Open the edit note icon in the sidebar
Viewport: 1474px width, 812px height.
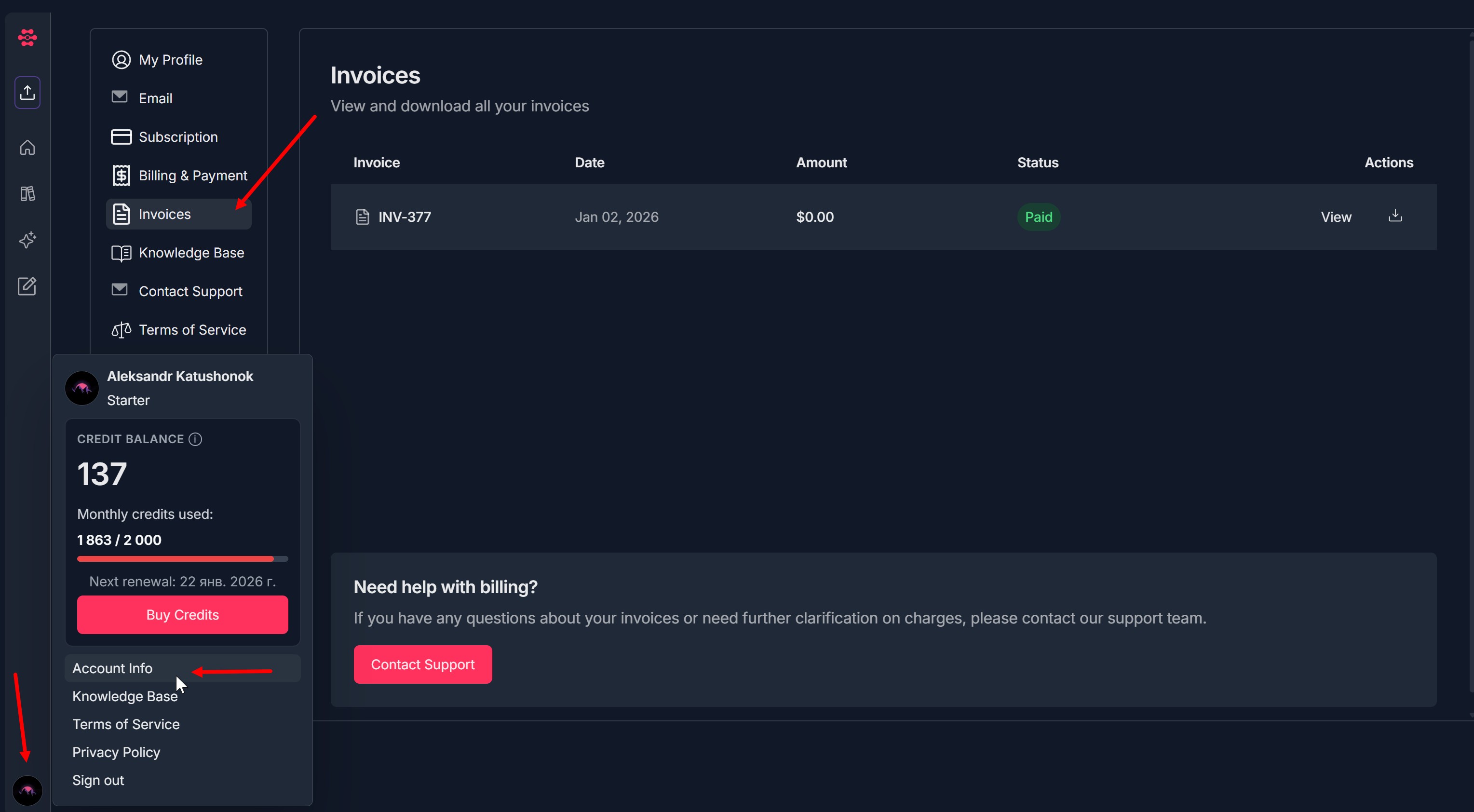click(27, 286)
